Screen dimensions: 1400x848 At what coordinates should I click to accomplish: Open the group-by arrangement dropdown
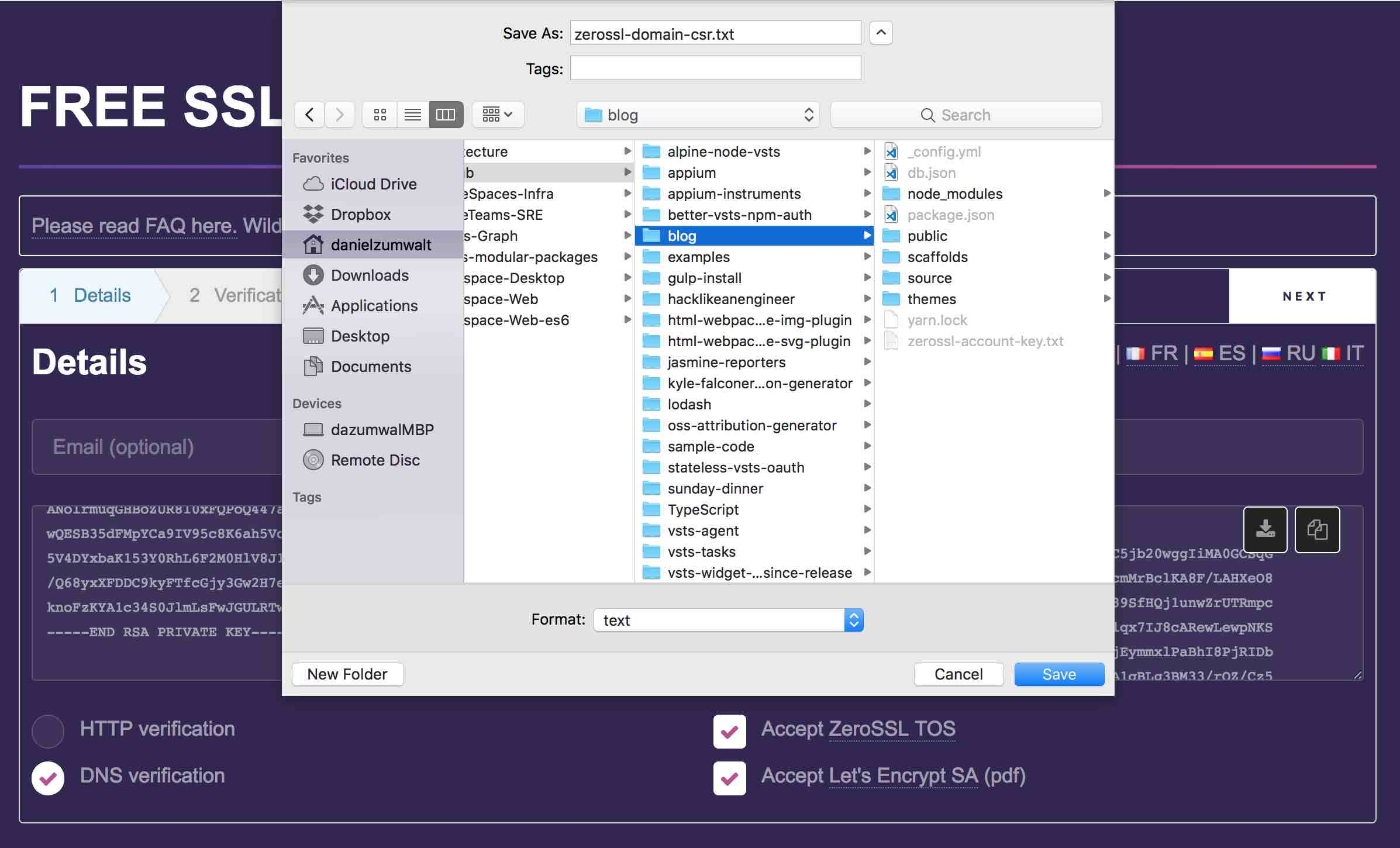click(x=498, y=115)
